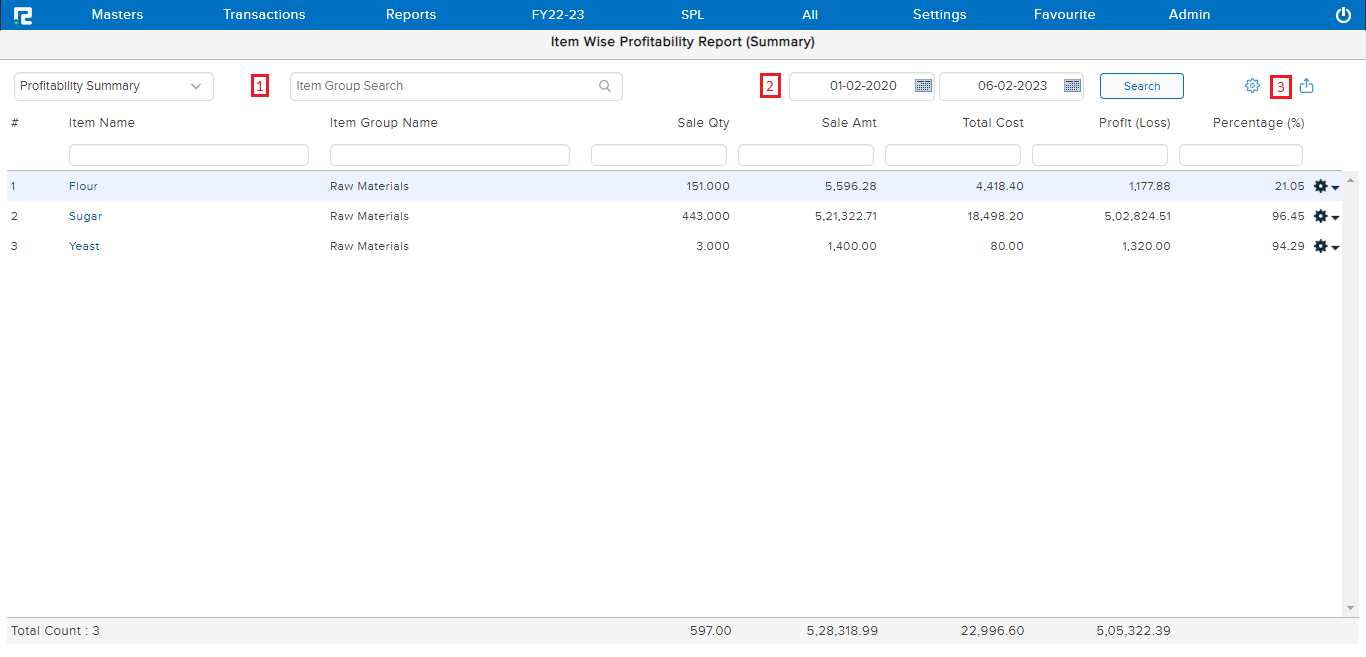The image size is (1366, 657).
Task: Click the export/share icon
Action: pos(1308,86)
